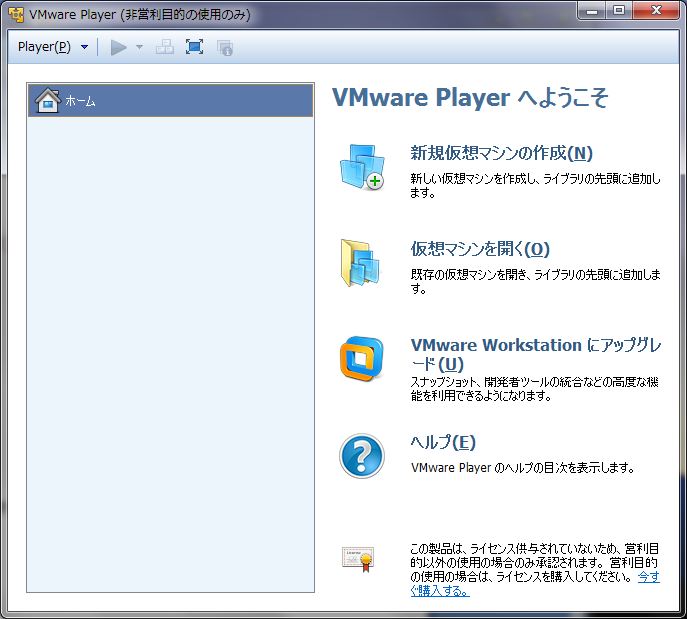Enter full screen mode via toolbar icon

tap(194, 47)
